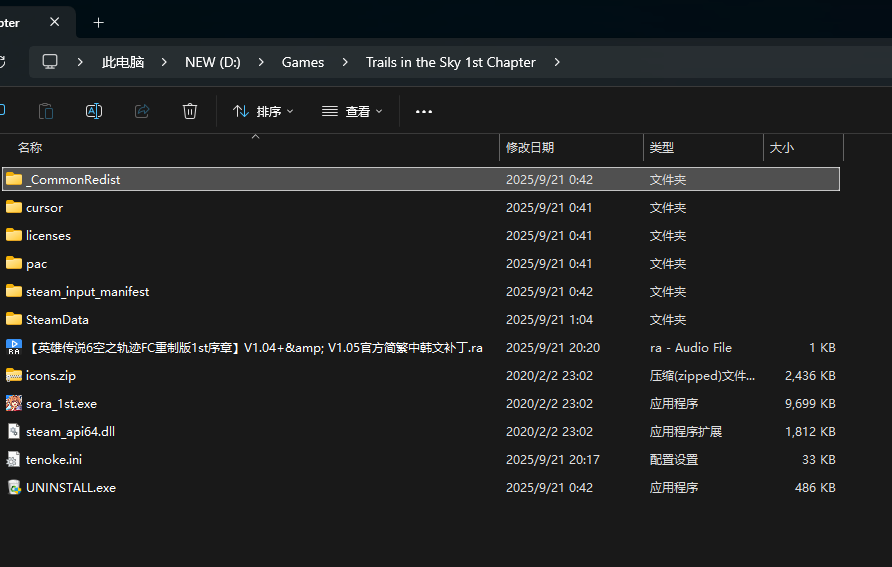Open the 排序 sort dropdown
892x567 pixels.
click(263, 111)
